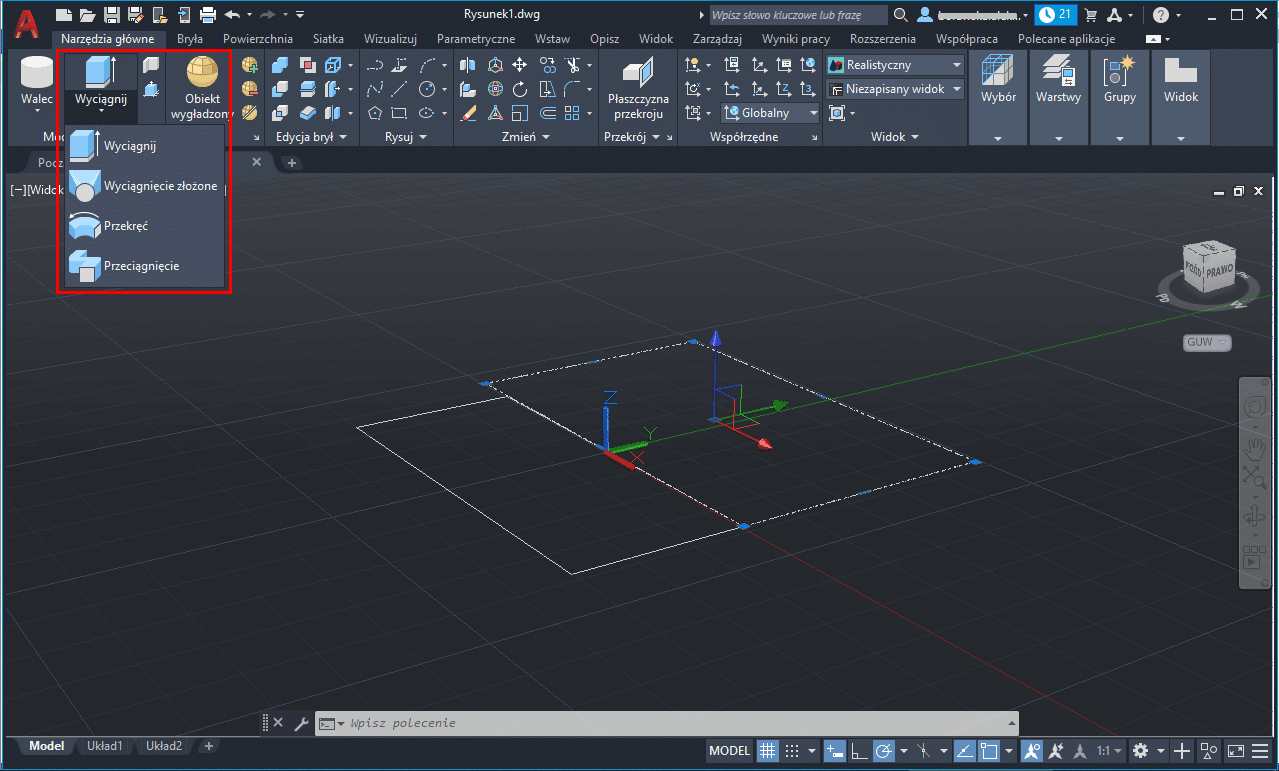Toggle 2D object snap in status bar
1279x771 pixels.
tap(989, 750)
